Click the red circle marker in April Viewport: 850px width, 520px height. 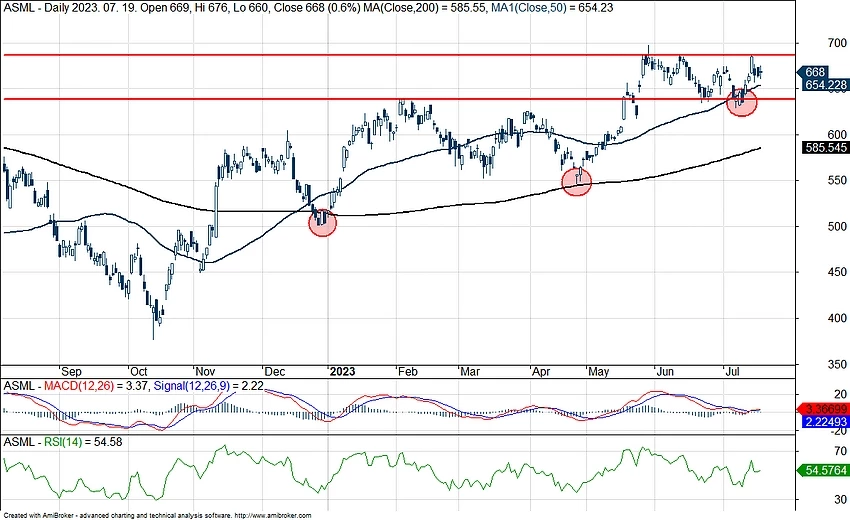(x=577, y=181)
